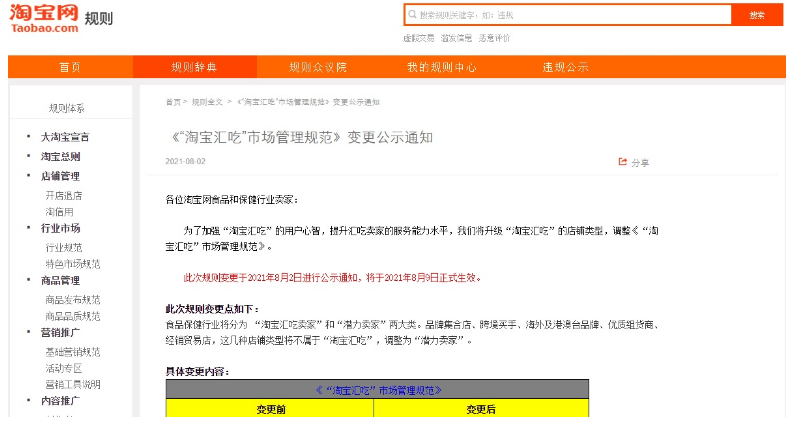Click the 《“淘宝汇吃”市场管理规范》 table header link
This screenshot has width=790, height=430.
click(x=378, y=389)
